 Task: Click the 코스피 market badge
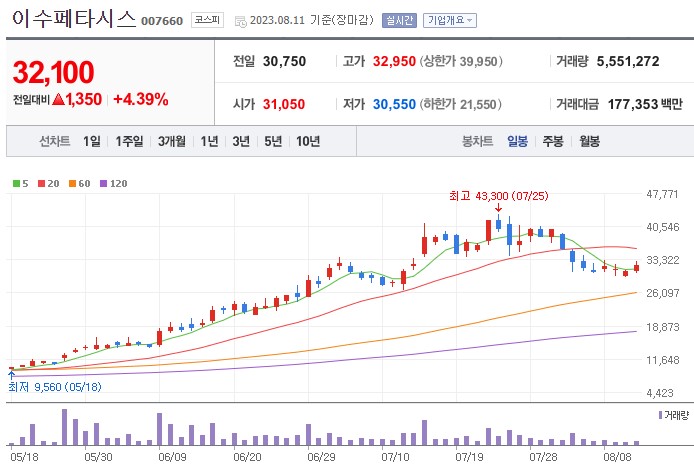pos(207,20)
